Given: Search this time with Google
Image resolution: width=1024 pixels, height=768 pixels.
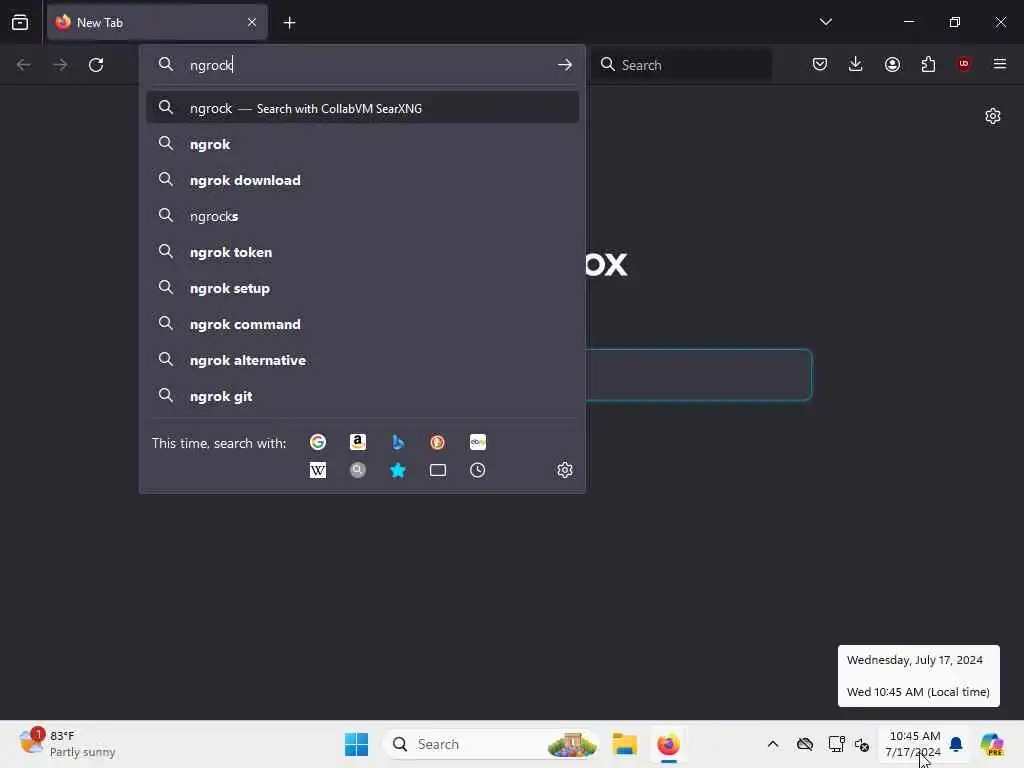Looking at the screenshot, I should 317,442.
